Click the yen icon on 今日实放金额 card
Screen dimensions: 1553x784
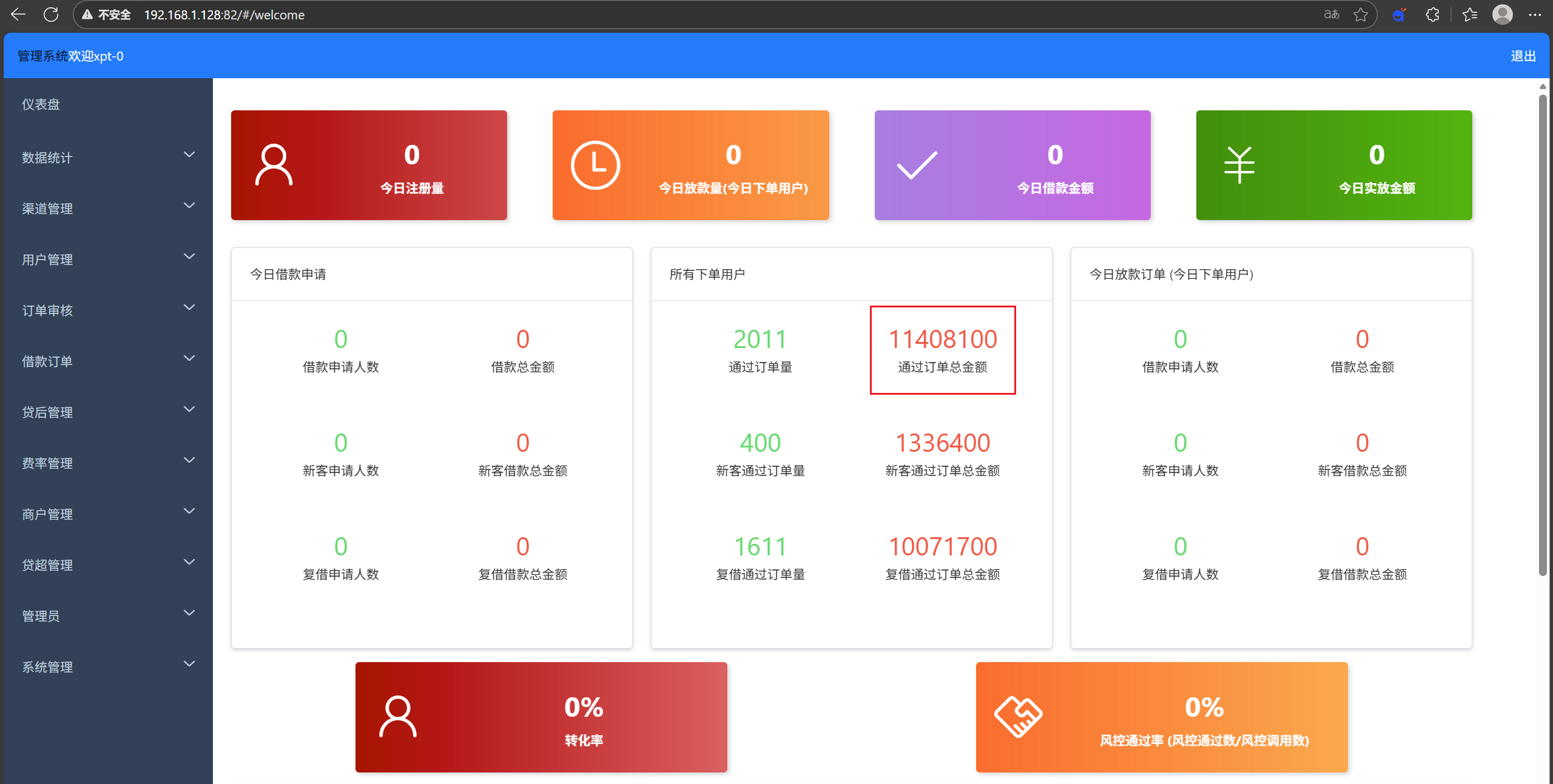[x=1239, y=165]
